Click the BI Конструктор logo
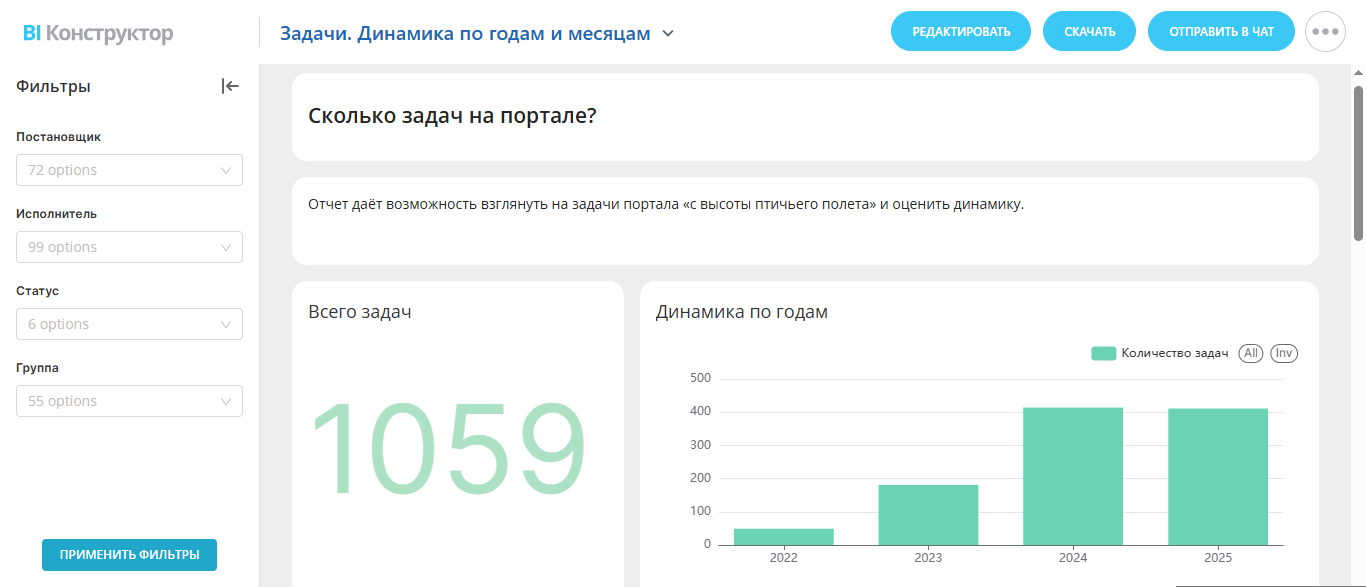Screen dimensions: 1366x587 tap(98, 33)
